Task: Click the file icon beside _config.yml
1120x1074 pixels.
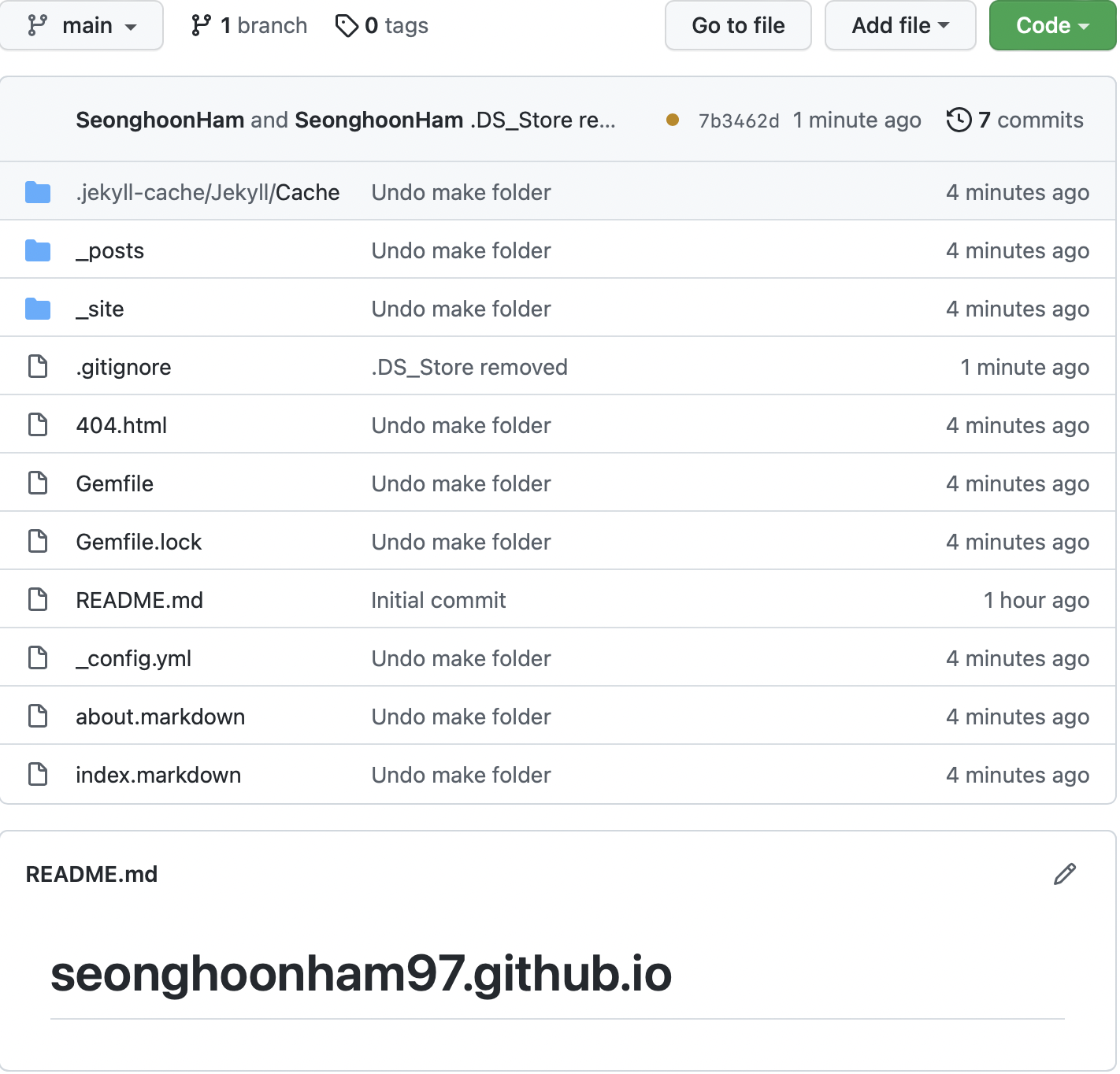Action: [38, 657]
